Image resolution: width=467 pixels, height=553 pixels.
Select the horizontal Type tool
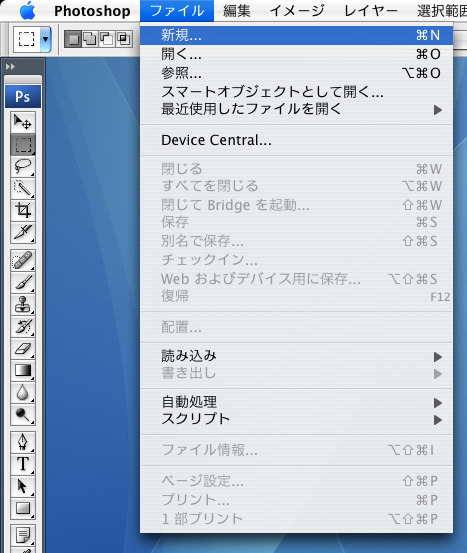coord(23,464)
